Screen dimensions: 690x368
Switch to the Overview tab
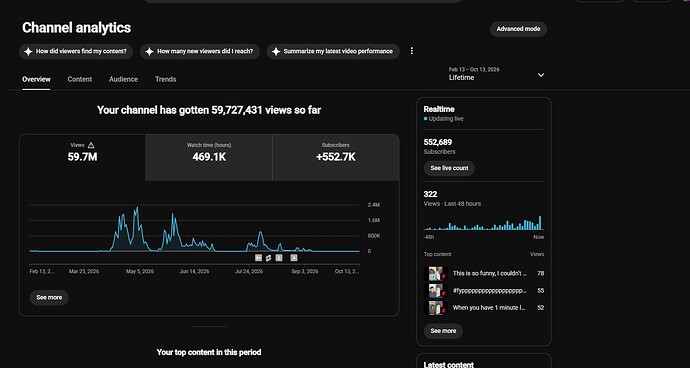tap(36, 79)
